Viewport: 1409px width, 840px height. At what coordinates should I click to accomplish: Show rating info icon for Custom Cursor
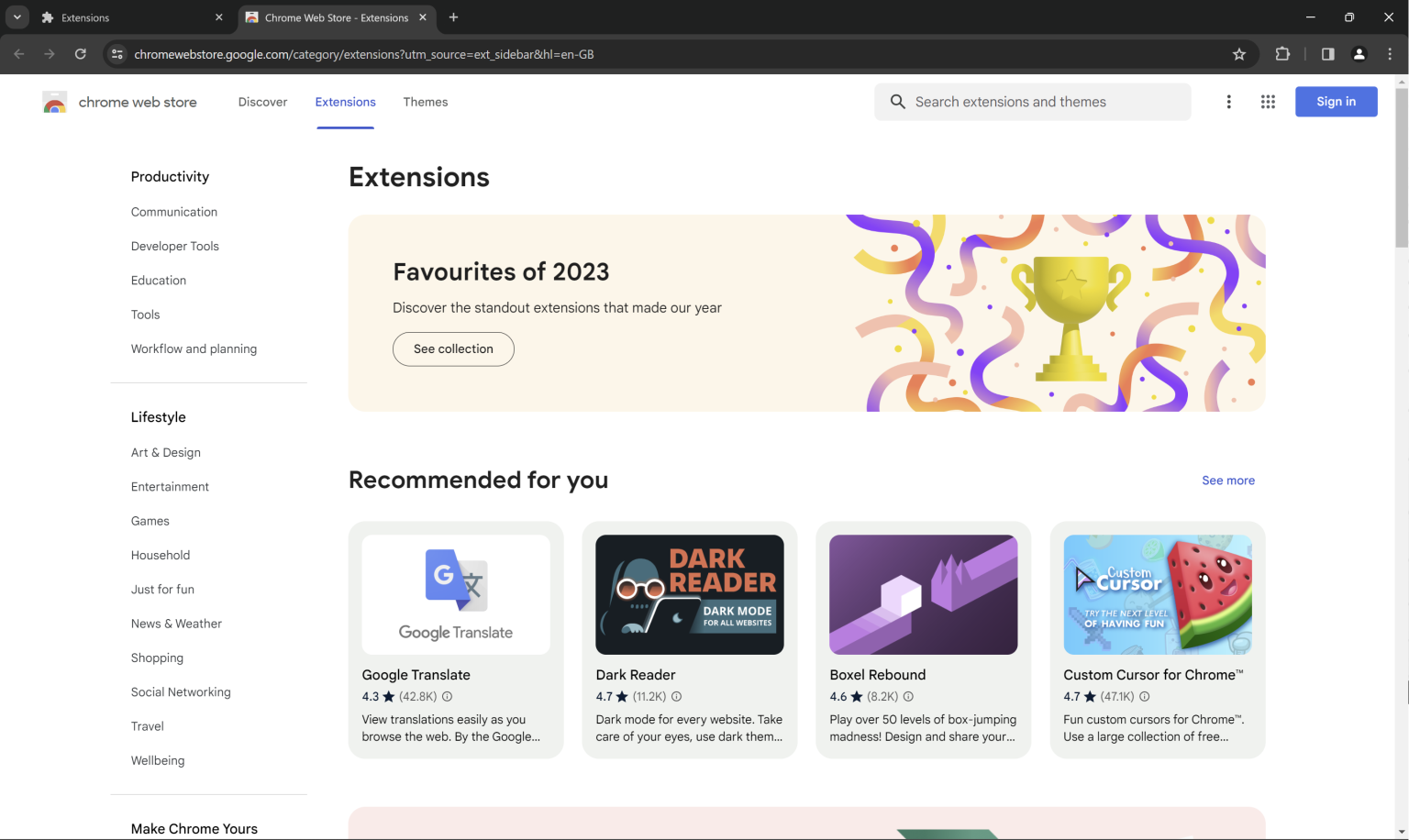(1144, 697)
